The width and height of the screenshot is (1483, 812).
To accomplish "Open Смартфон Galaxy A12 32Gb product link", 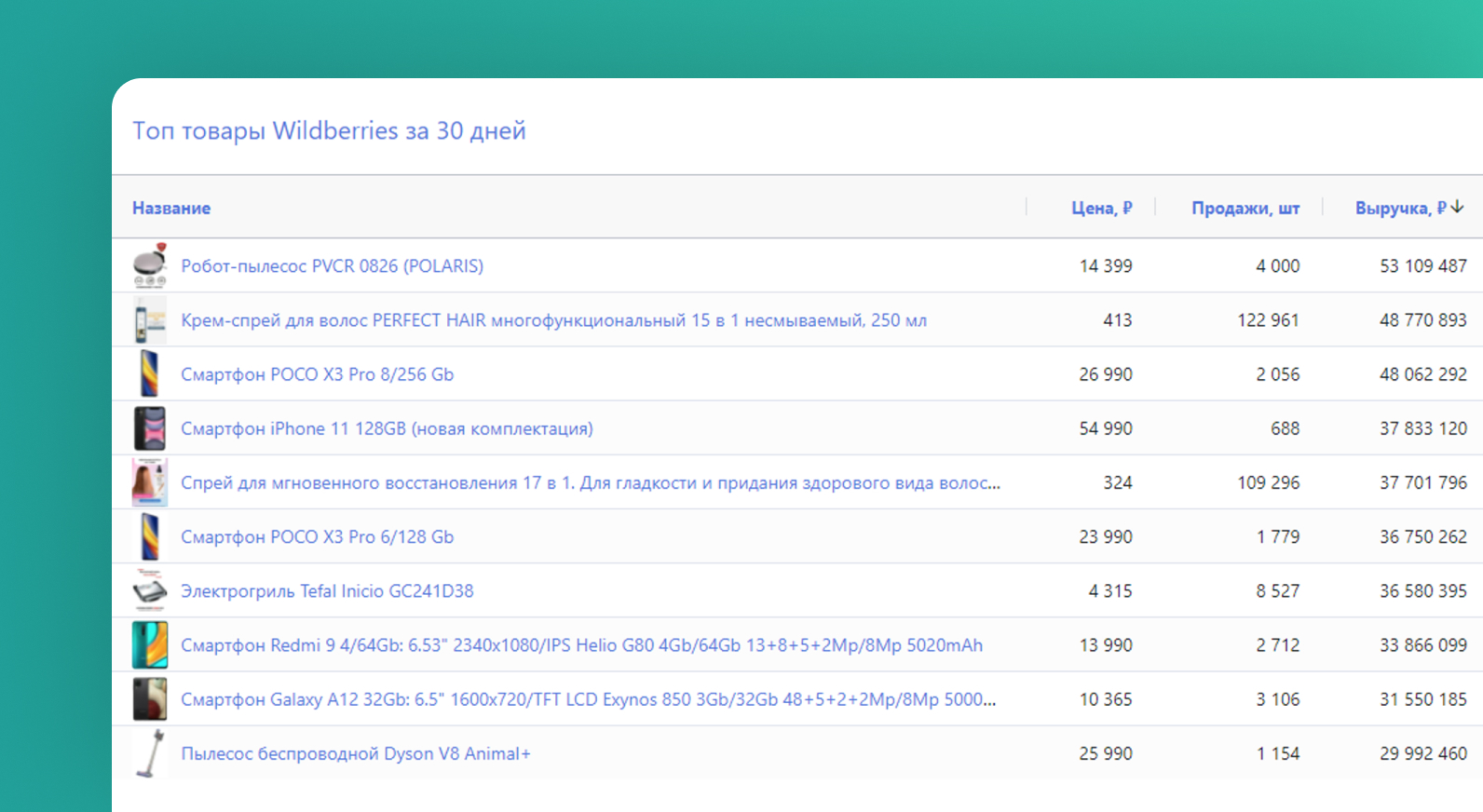I will point(588,699).
